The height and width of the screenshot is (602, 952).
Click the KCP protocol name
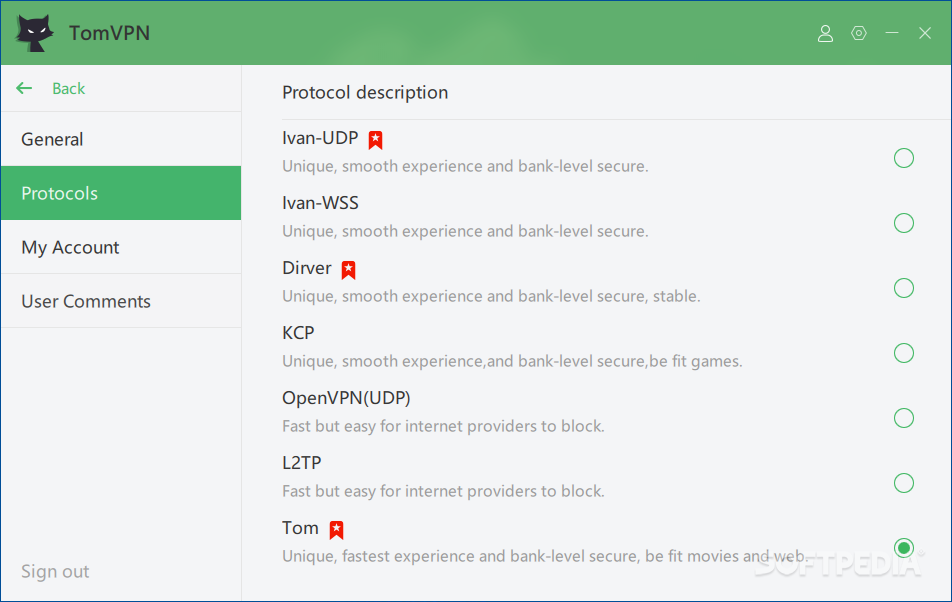(x=298, y=333)
